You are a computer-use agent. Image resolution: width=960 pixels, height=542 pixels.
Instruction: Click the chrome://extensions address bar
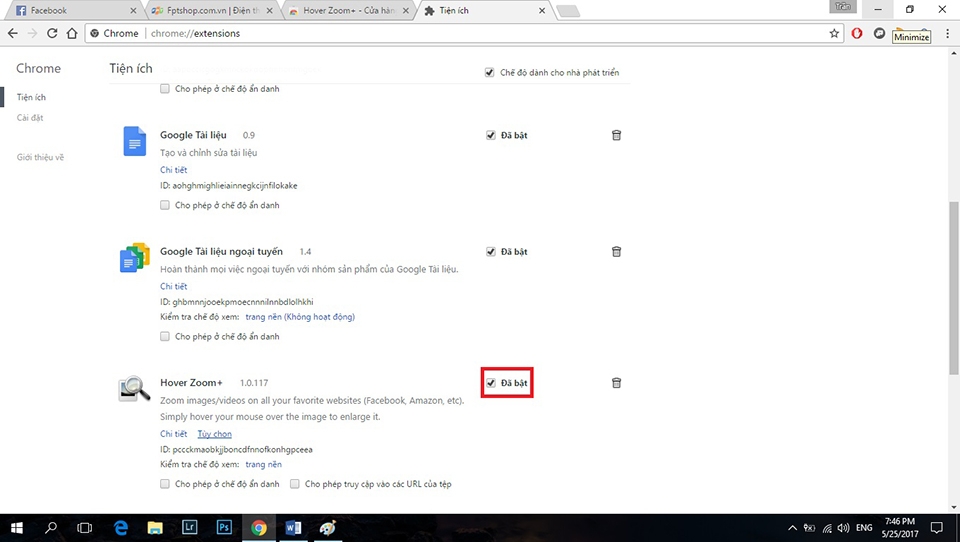(465, 33)
